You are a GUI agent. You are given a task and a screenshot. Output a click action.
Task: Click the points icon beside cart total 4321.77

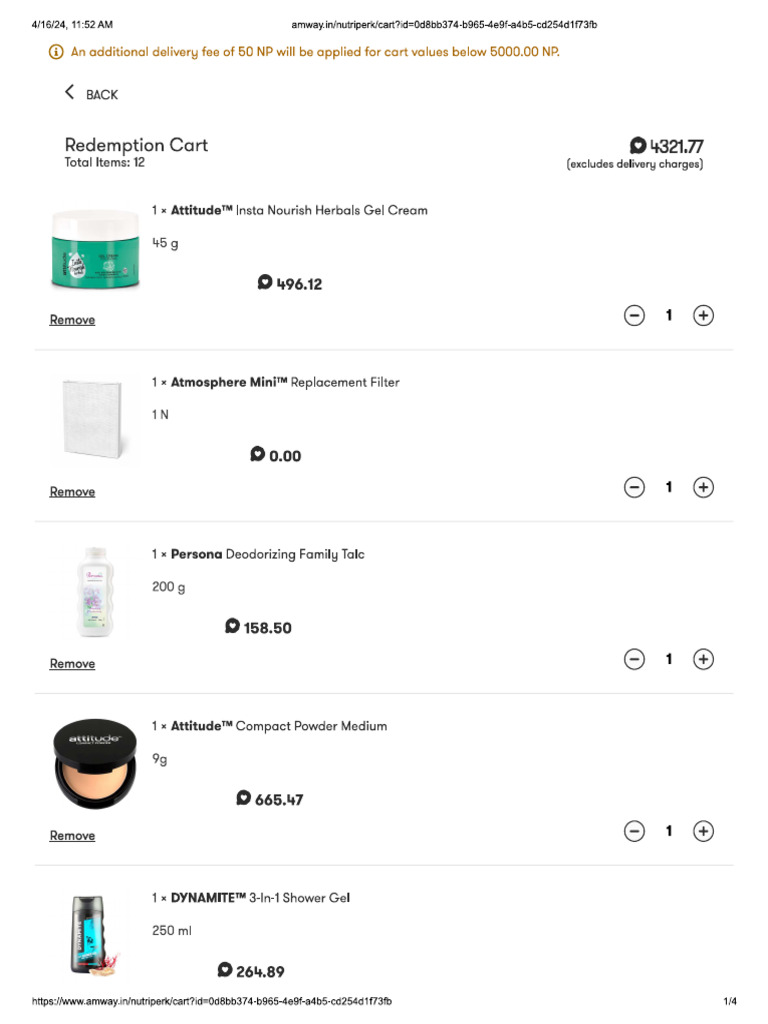click(637, 146)
